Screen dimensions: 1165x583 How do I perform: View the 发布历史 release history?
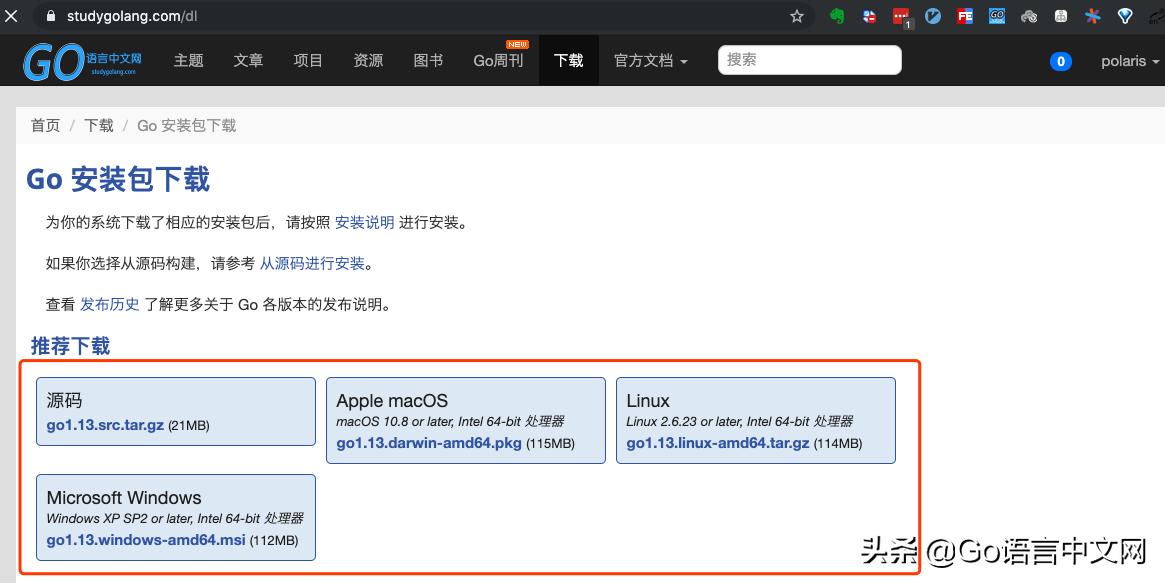coord(110,304)
